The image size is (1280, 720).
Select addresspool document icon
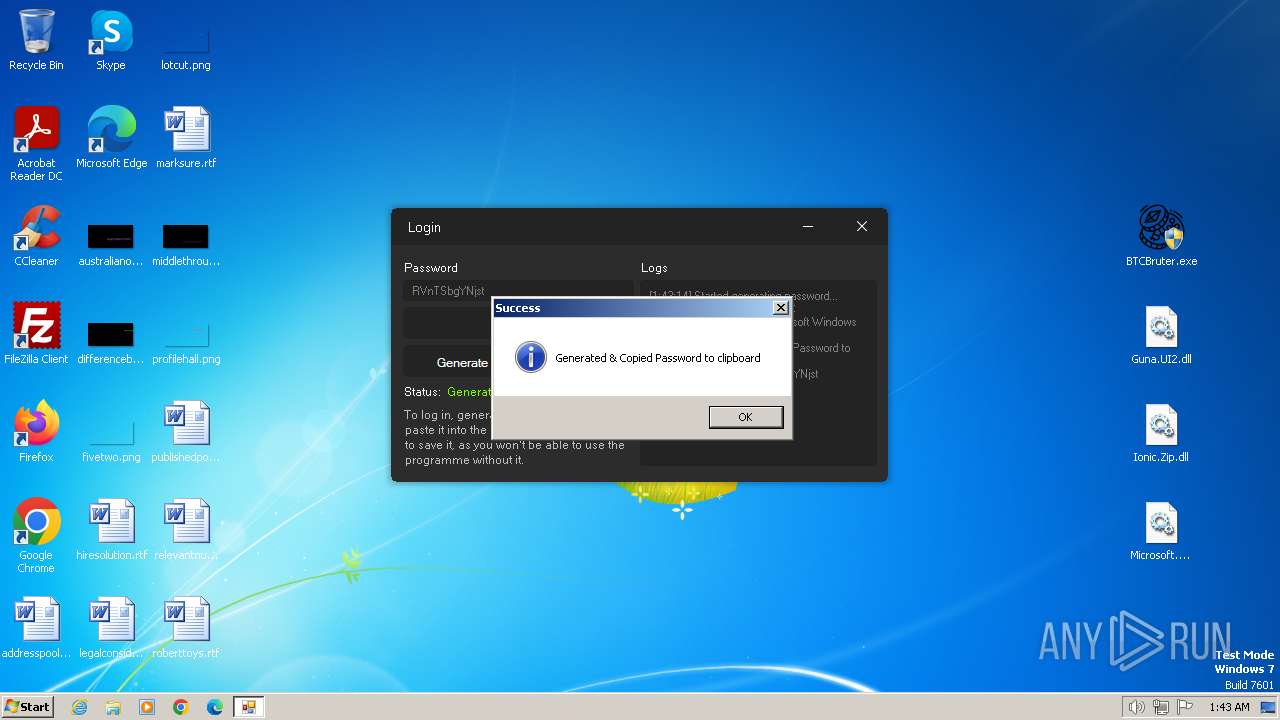(36, 628)
